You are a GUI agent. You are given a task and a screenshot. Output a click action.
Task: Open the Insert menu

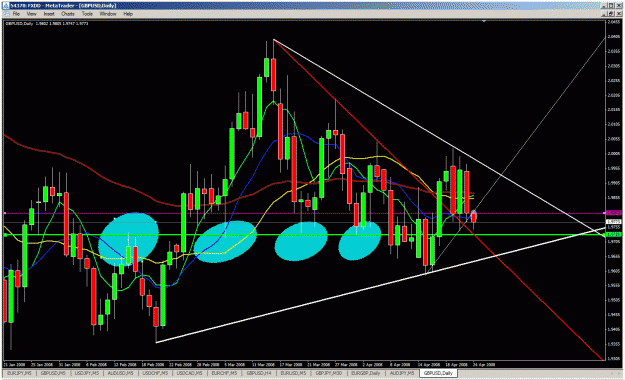[x=49, y=14]
